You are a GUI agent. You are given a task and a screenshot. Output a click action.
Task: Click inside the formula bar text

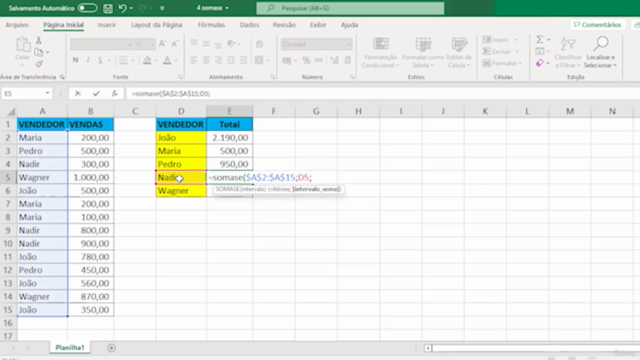click(171, 93)
